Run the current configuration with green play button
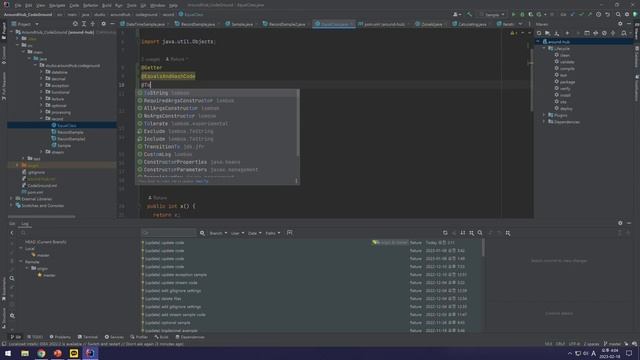The image size is (640, 360). (x=513, y=14)
